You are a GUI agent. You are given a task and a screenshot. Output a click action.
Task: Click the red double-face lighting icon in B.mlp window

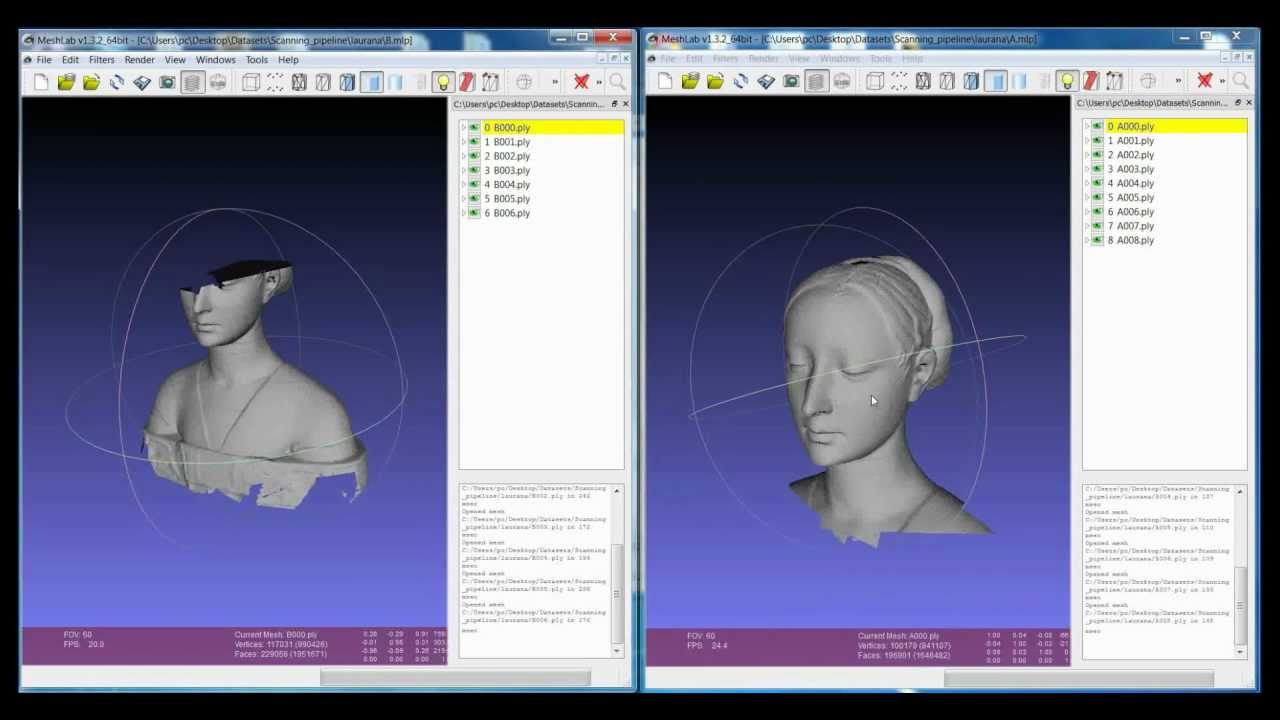[x=467, y=82]
